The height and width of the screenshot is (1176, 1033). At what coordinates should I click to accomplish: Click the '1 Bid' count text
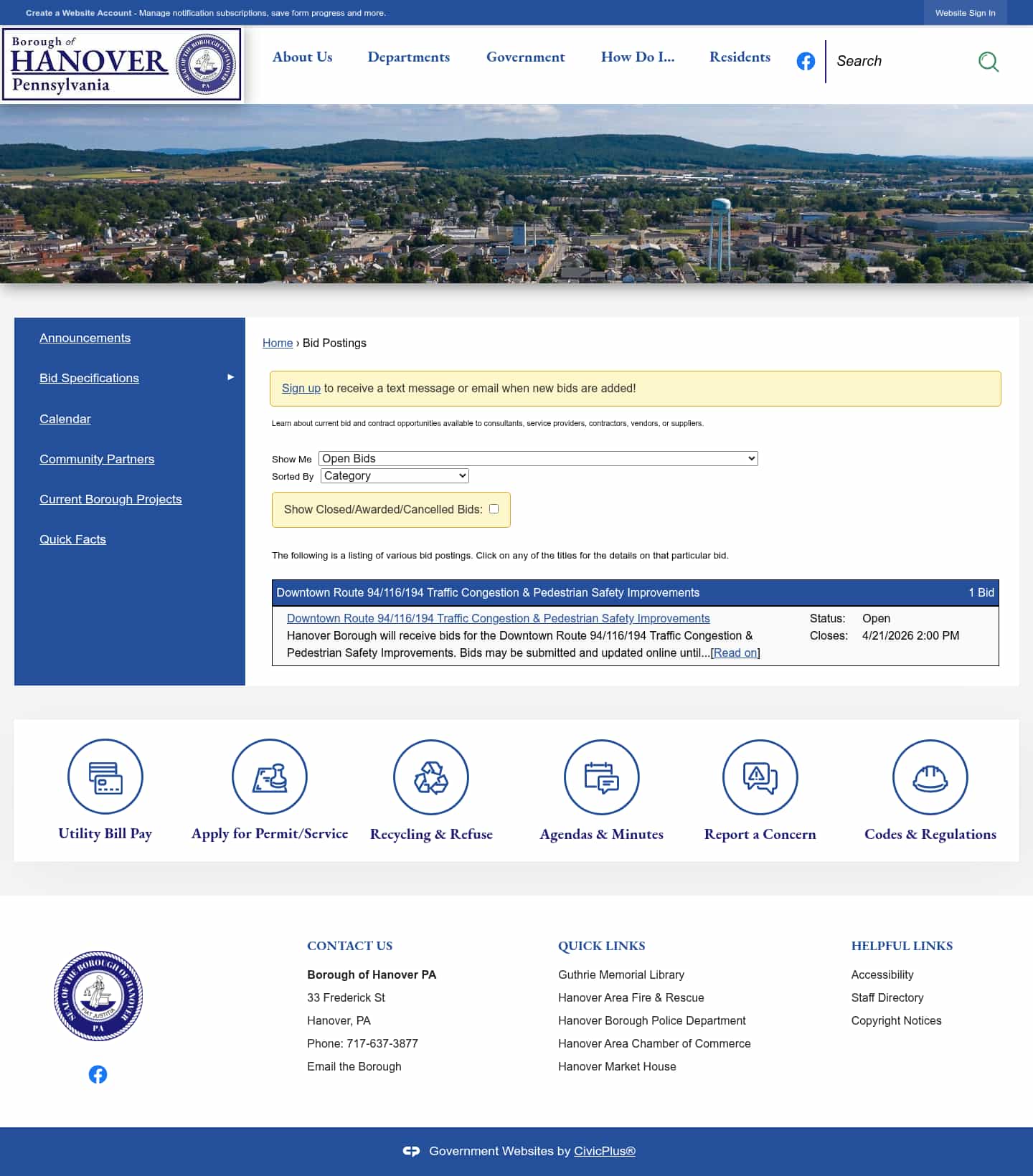tap(981, 592)
